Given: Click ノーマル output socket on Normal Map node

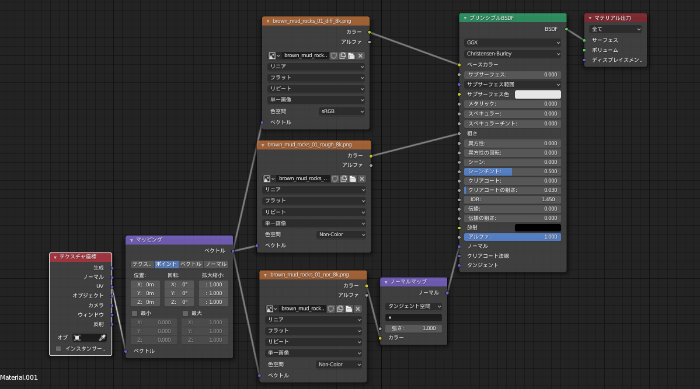Looking at the screenshot, I should coord(447,293).
